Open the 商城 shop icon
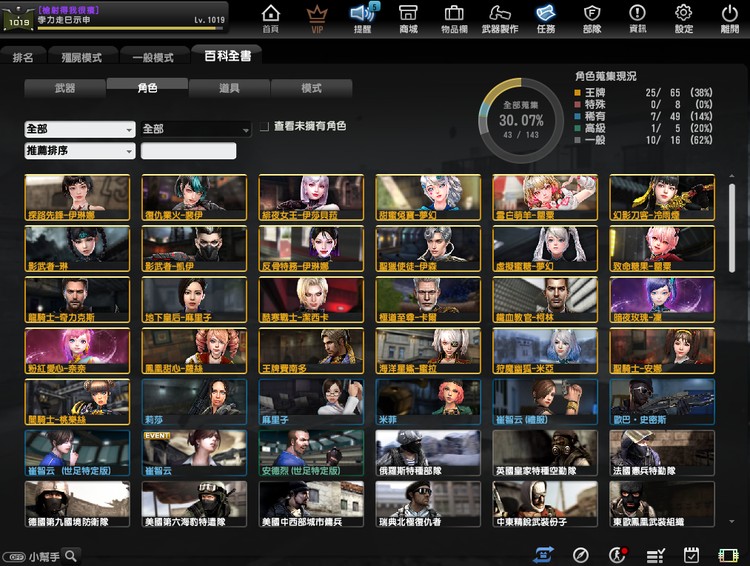Image resolution: width=750 pixels, height=566 pixels. tap(408, 18)
